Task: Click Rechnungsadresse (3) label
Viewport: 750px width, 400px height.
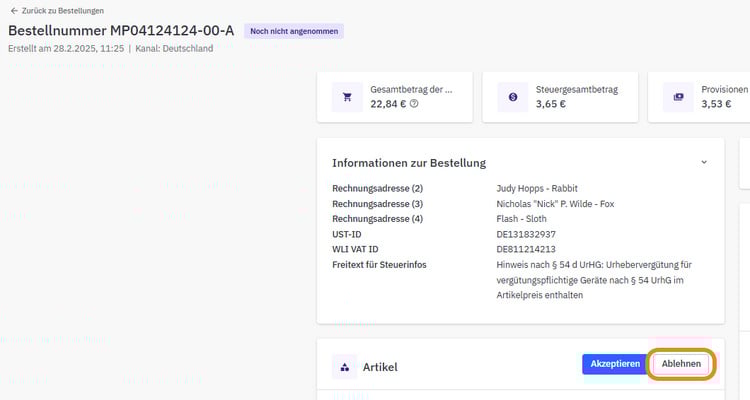Action: [x=377, y=203]
